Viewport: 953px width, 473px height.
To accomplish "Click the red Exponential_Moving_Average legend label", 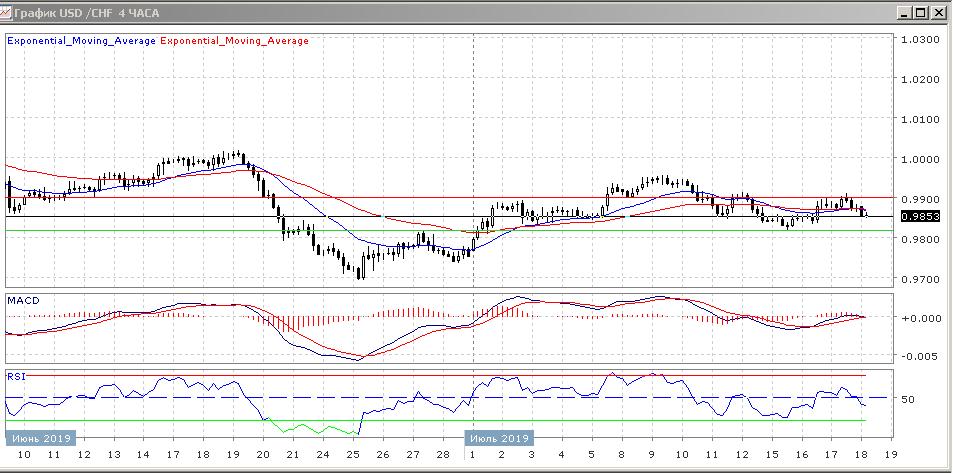I will coord(234,41).
